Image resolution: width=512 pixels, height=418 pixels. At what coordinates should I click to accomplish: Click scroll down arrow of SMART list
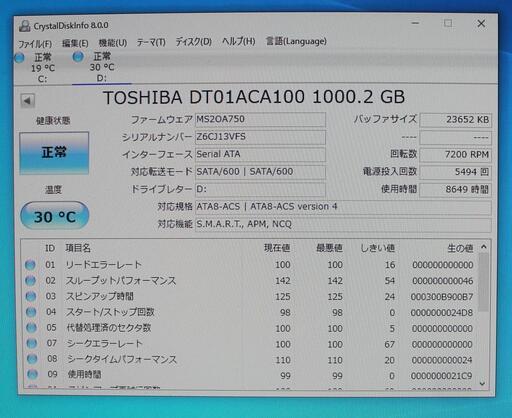(482, 384)
